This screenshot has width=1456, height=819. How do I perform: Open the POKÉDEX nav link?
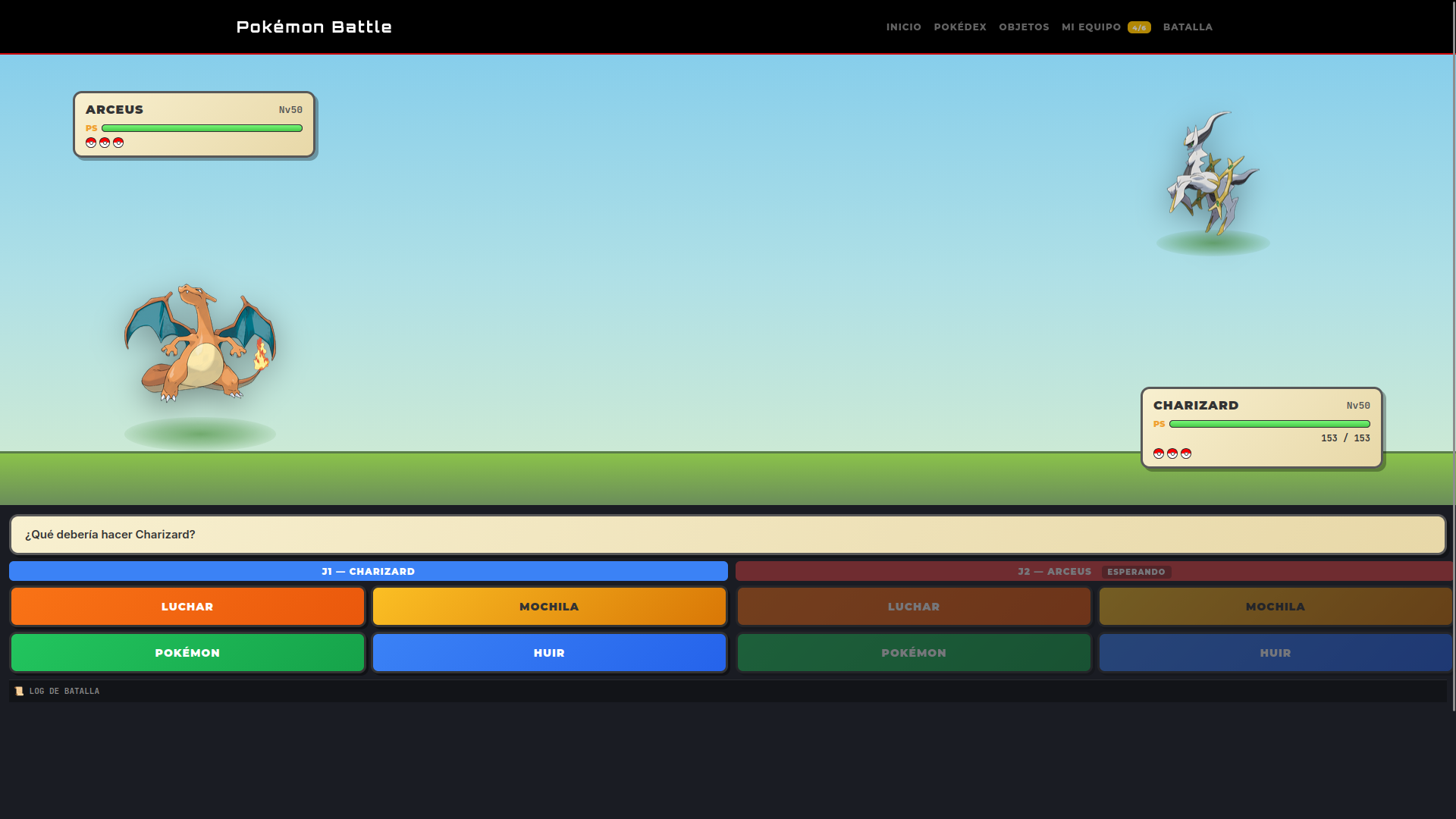(x=959, y=27)
